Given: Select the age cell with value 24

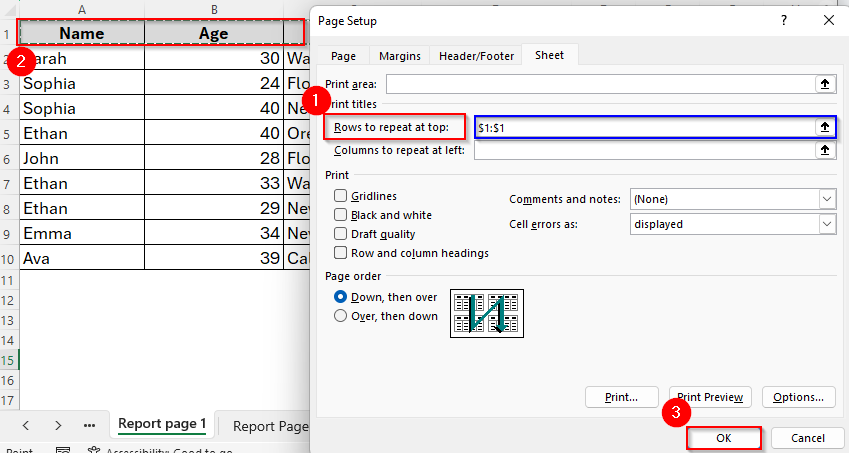Looking at the screenshot, I should pyautogui.click(x=214, y=83).
